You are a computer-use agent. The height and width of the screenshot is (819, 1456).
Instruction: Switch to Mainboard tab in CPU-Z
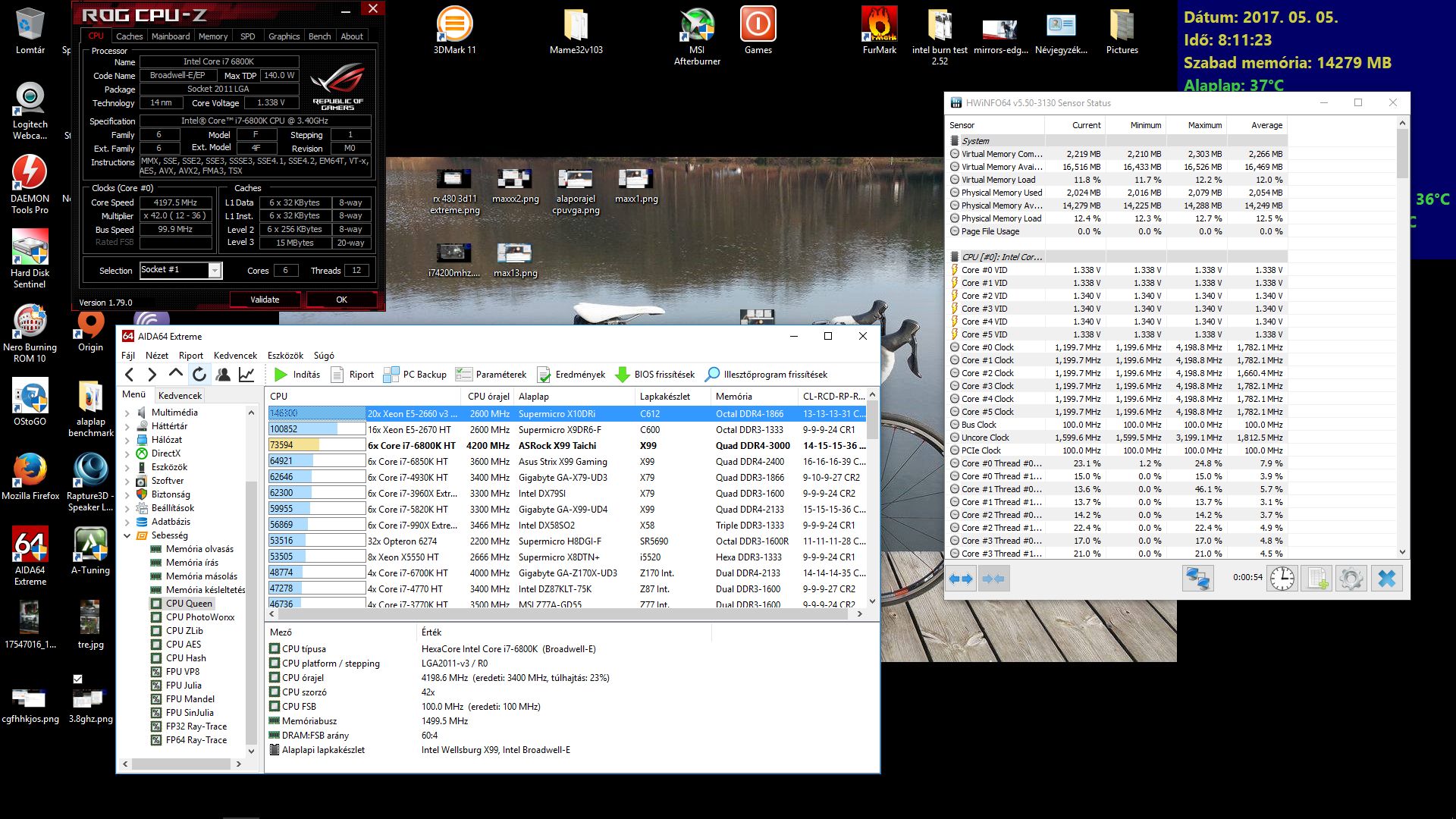[171, 36]
